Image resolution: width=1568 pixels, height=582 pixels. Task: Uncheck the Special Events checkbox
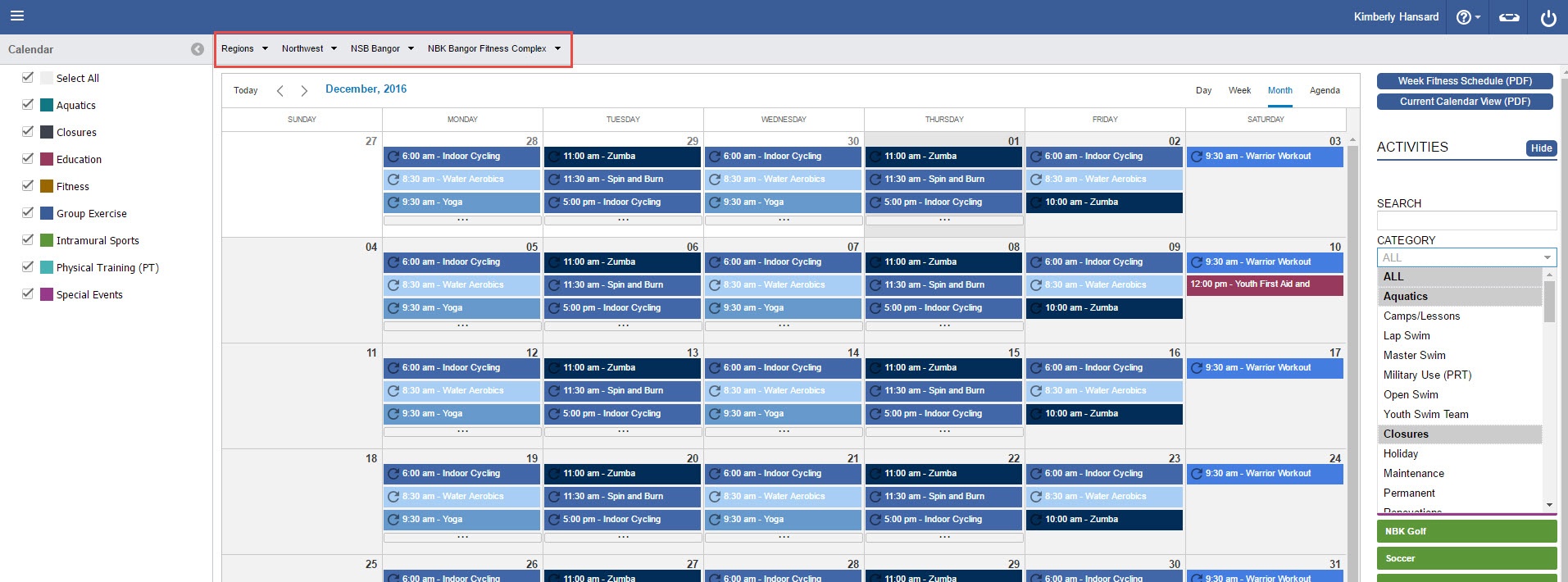coord(28,294)
